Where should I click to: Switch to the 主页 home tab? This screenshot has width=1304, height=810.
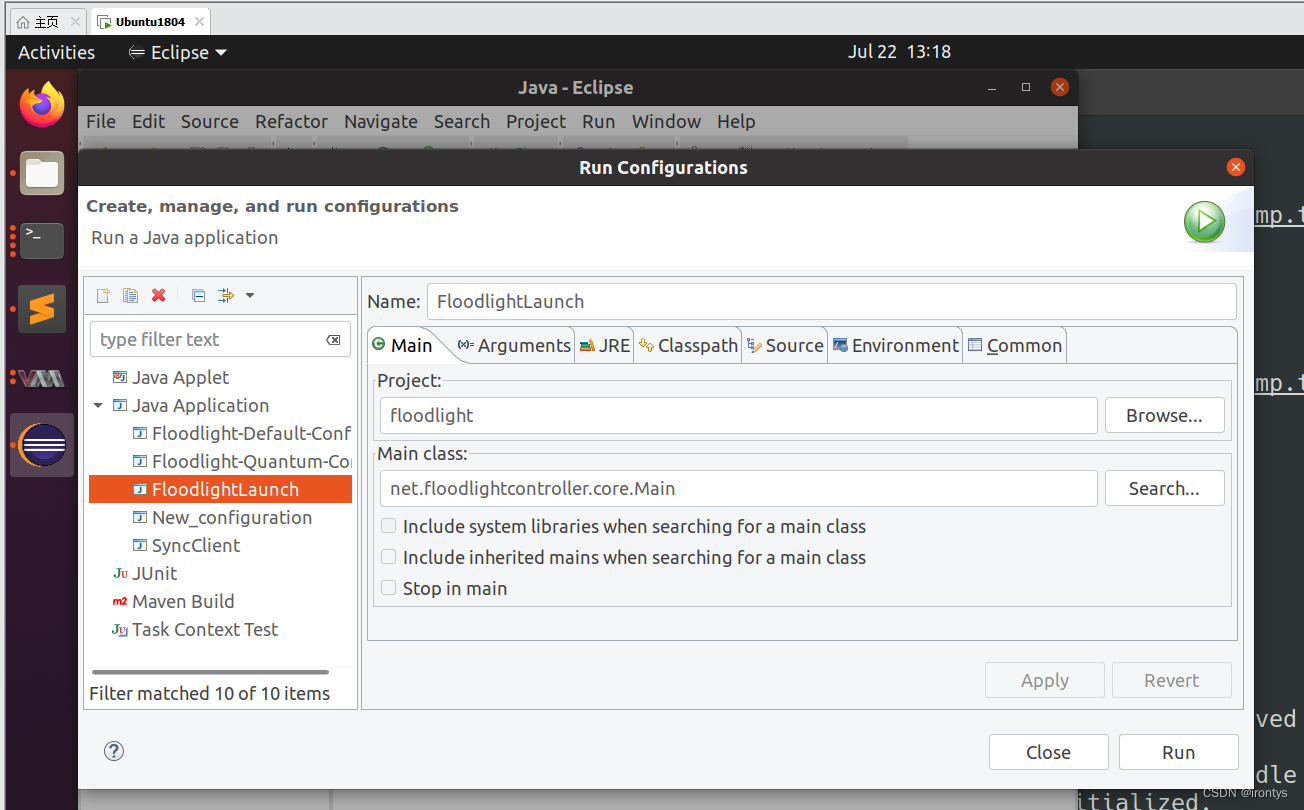(46, 21)
